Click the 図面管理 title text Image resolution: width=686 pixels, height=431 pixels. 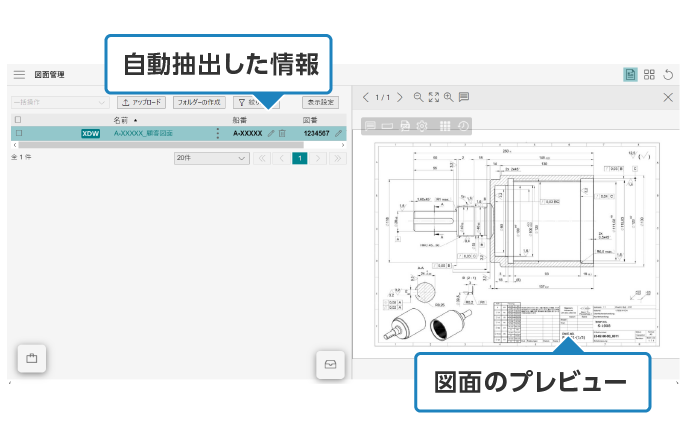[49, 74]
